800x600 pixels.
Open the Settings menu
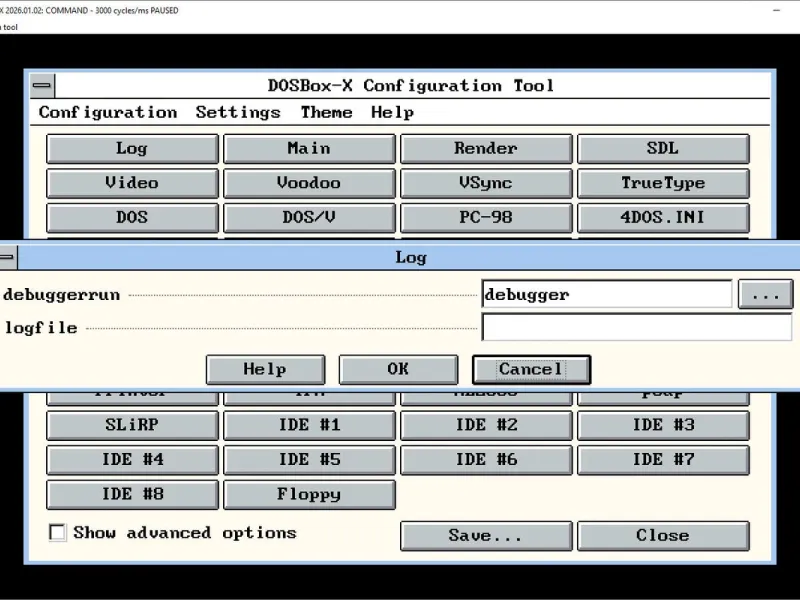click(238, 112)
